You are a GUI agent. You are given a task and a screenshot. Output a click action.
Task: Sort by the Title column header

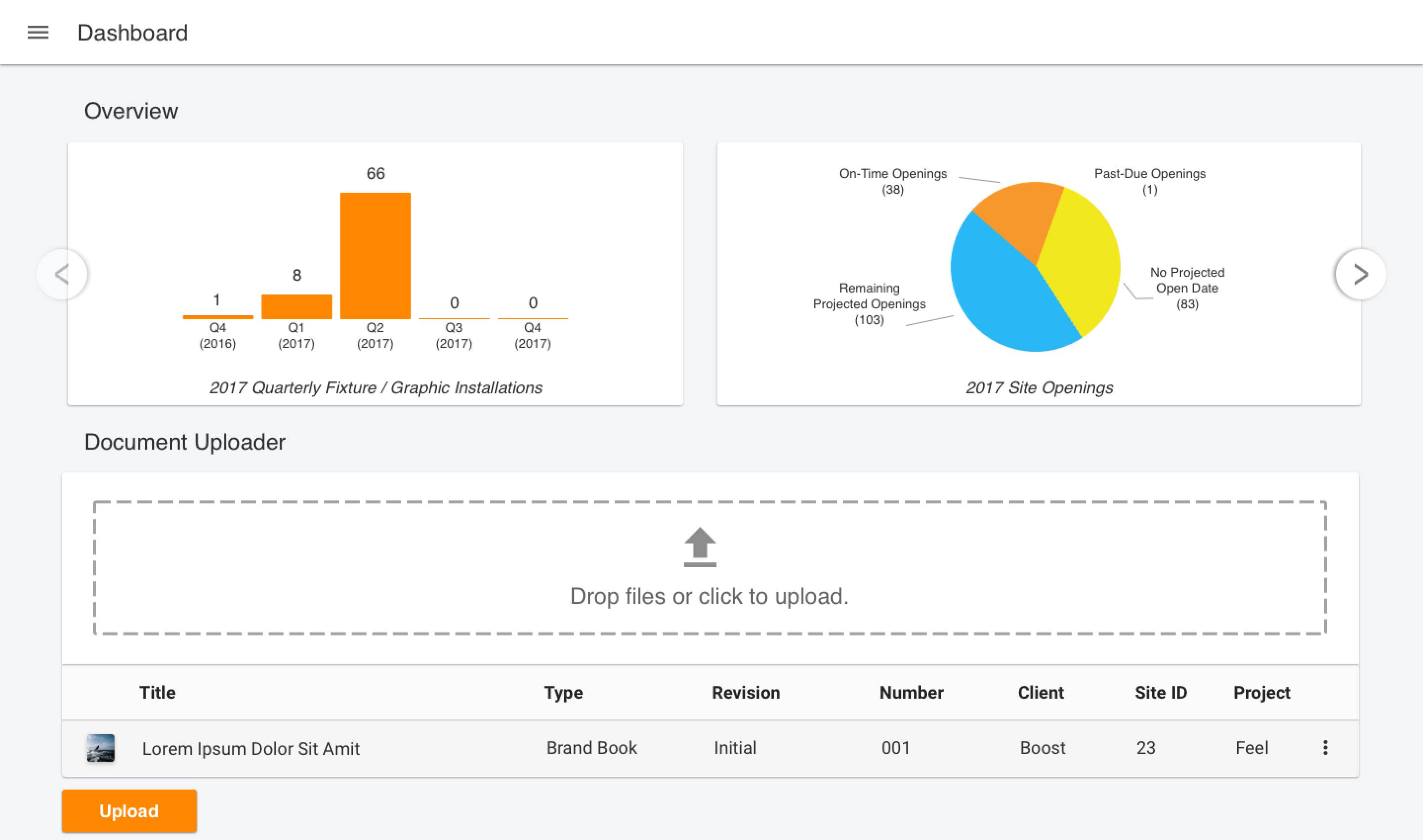tap(157, 692)
